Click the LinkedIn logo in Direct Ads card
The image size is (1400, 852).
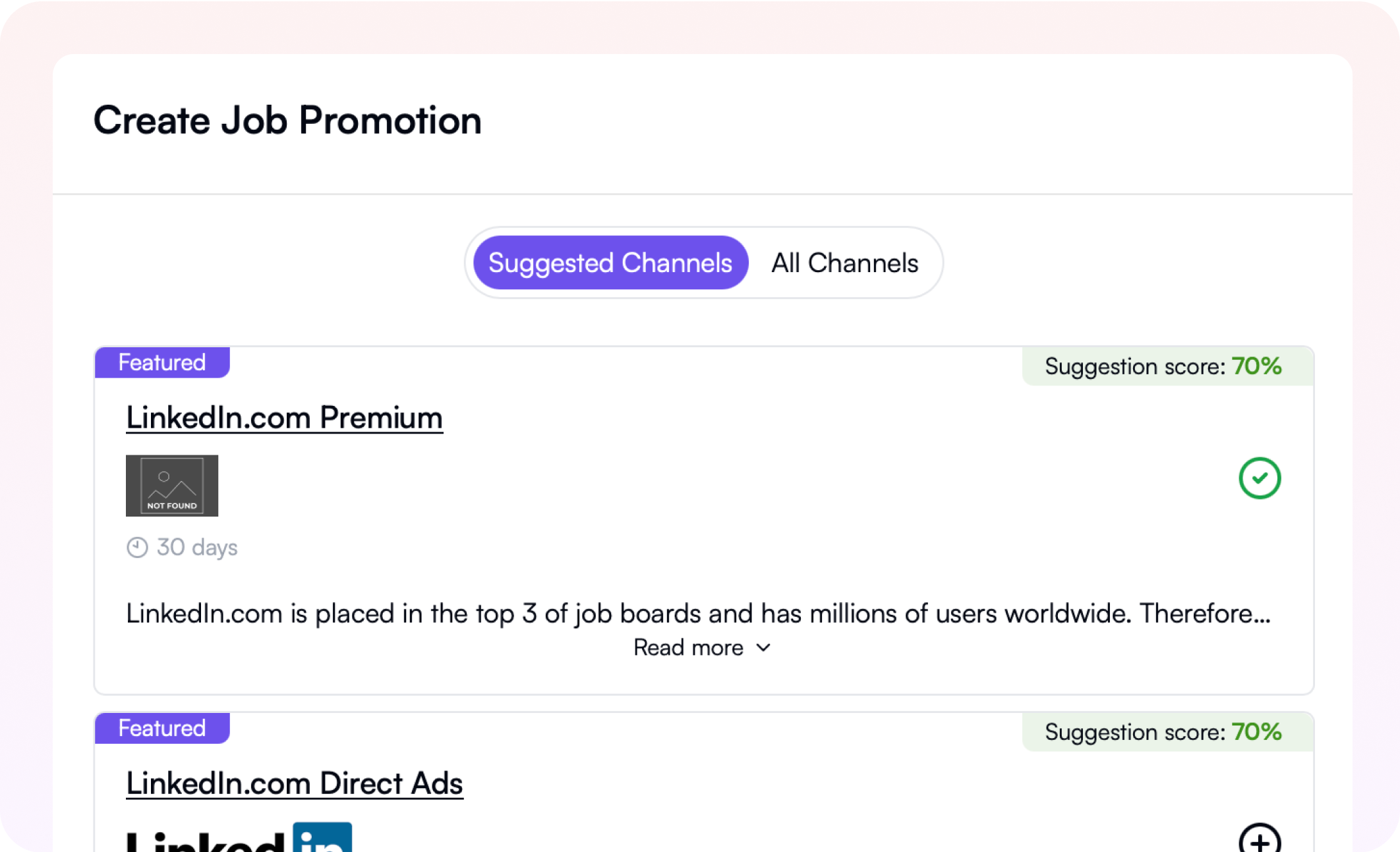(x=239, y=839)
